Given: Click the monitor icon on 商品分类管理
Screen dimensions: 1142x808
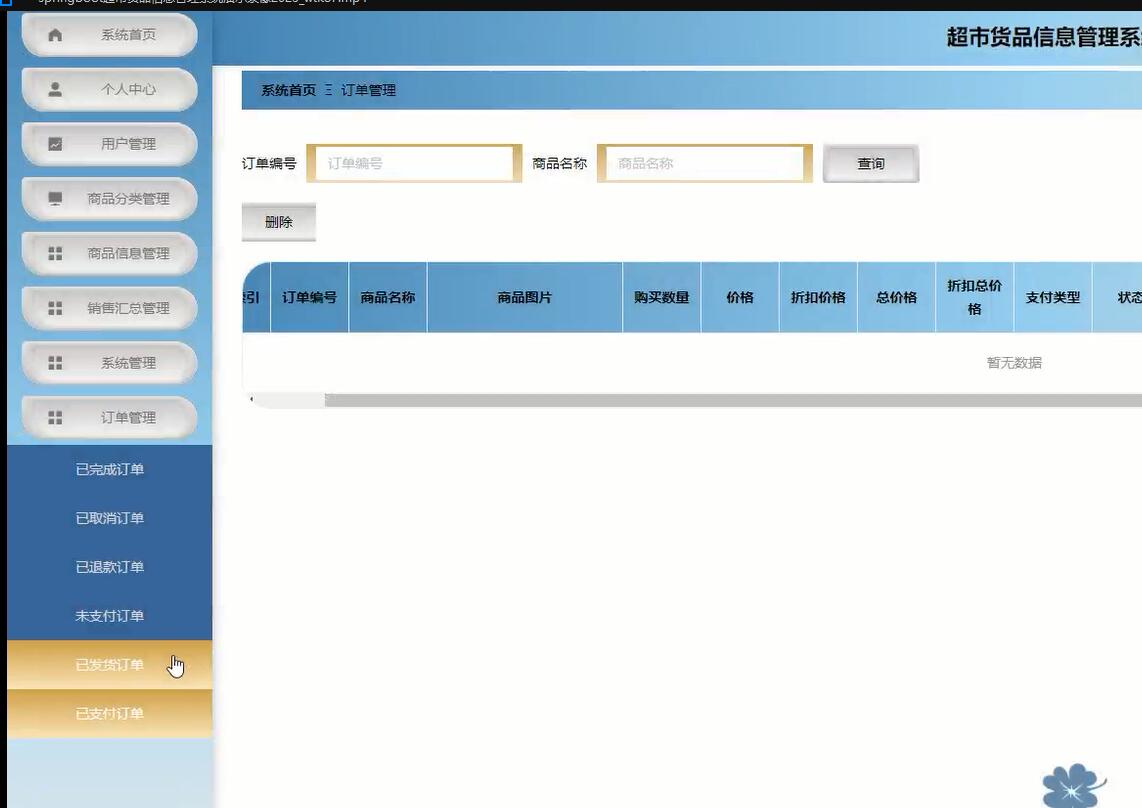Looking at the screenshot, I should click(x=55, y=198).
